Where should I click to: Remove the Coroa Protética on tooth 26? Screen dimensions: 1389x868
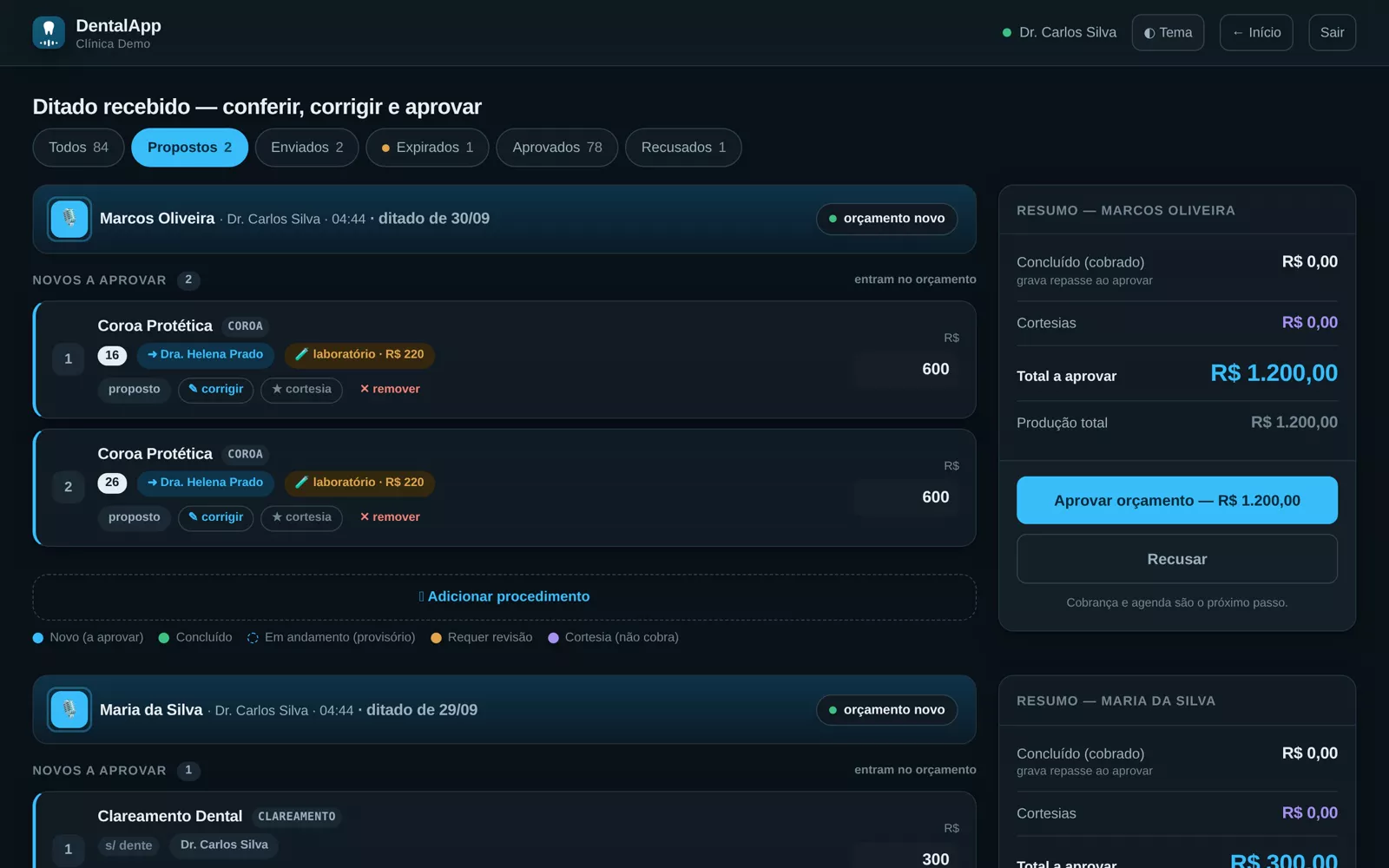(390, 517)
